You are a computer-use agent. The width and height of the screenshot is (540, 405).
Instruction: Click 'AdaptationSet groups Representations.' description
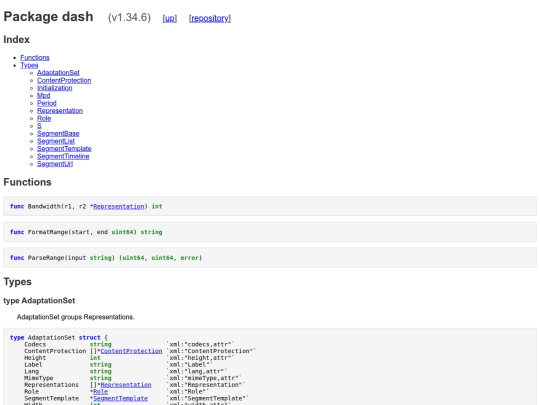click(x=75, y=317)
